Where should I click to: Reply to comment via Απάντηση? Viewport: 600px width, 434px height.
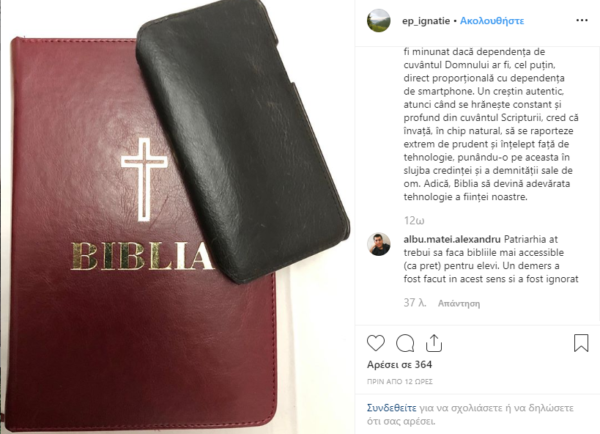pos(459,303)
